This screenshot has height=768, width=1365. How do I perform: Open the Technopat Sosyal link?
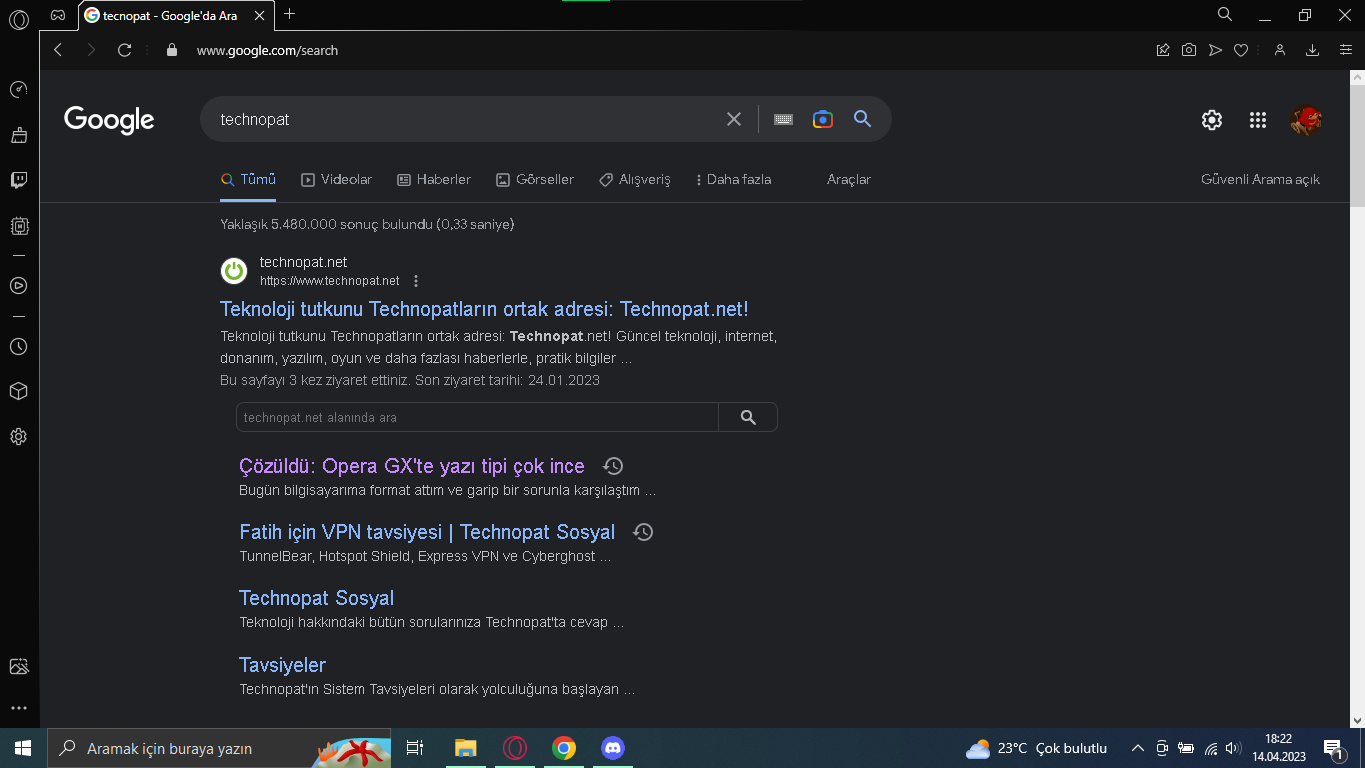tap(316, 598)
